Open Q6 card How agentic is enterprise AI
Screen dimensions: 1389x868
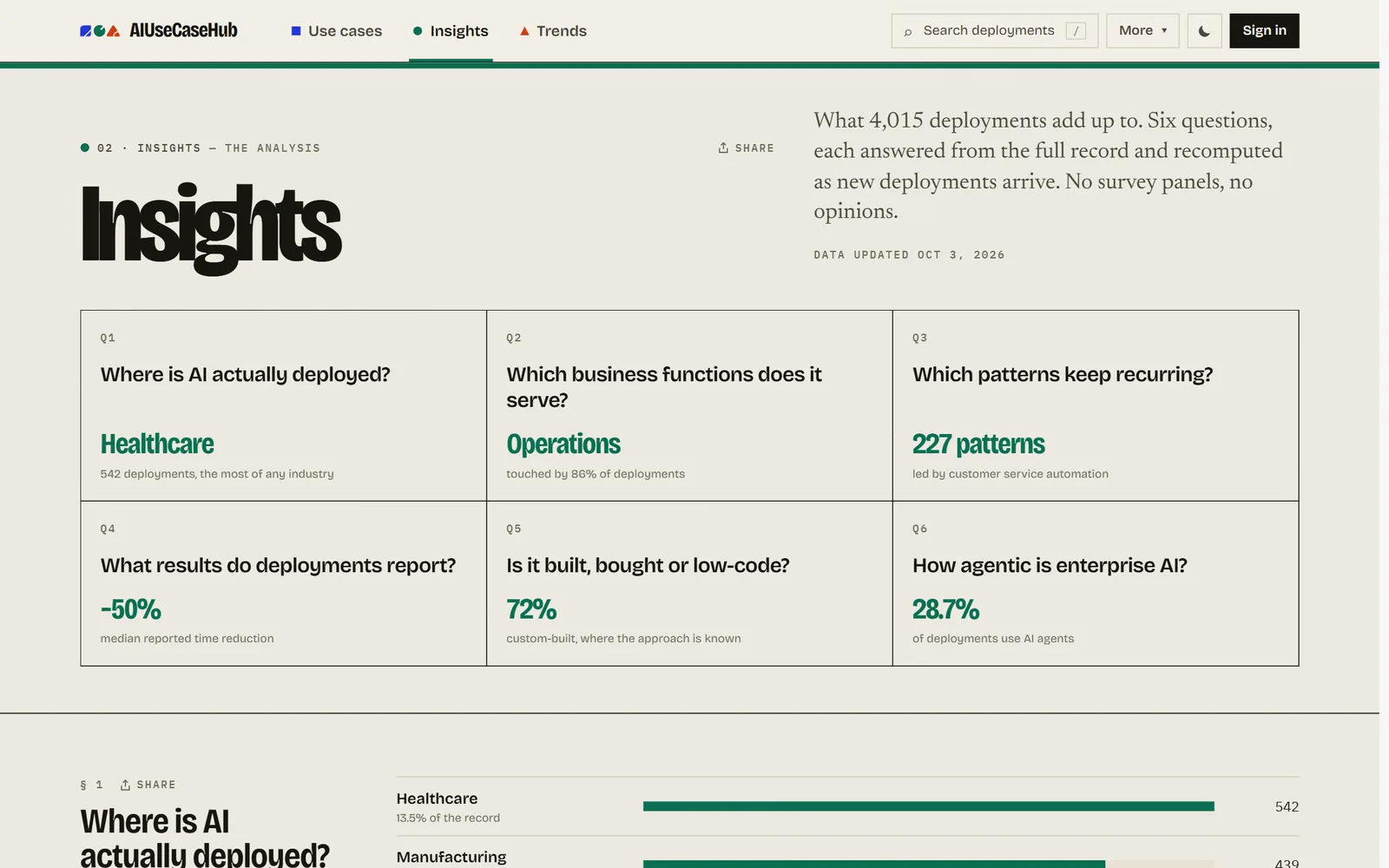[x=1096, y=583]
